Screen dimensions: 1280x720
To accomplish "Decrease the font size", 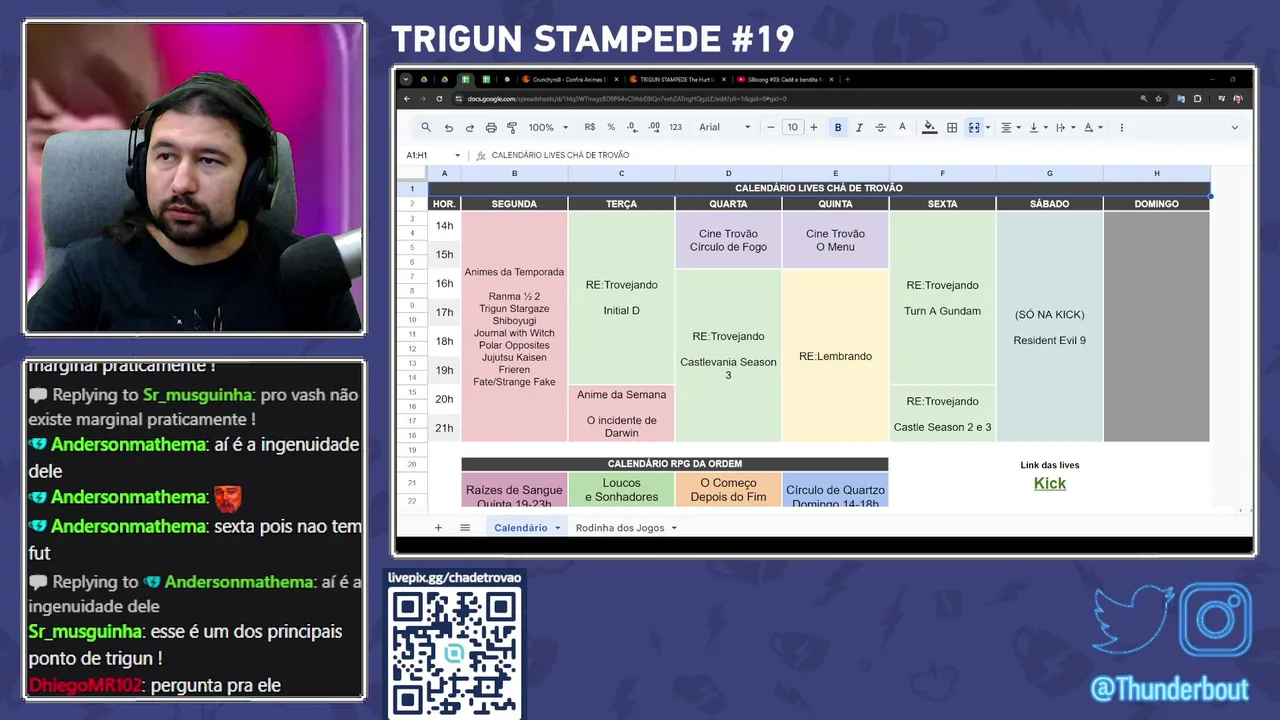I will pos(771,127).
